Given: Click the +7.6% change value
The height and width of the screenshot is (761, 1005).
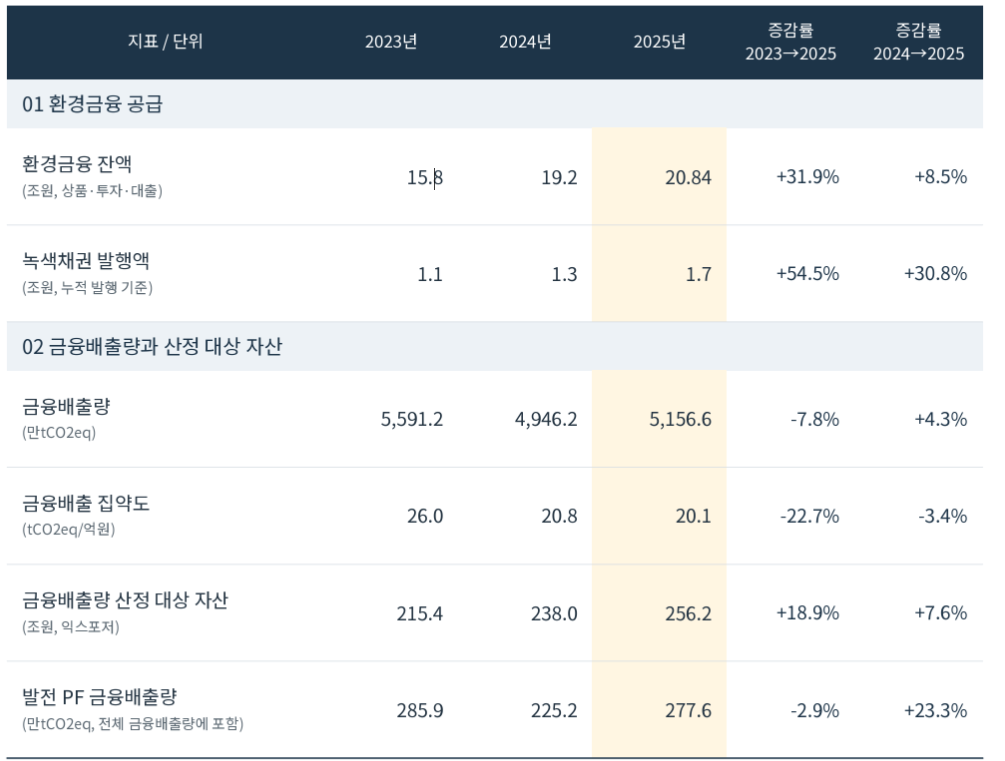Looking at the screenshot, I should [940, 613].
